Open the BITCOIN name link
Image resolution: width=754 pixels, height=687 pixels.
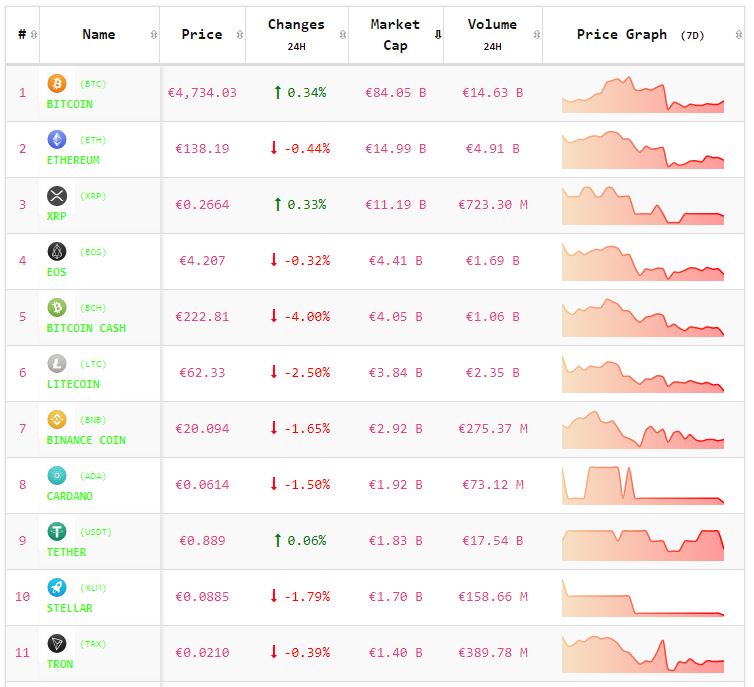coord(70,104)
